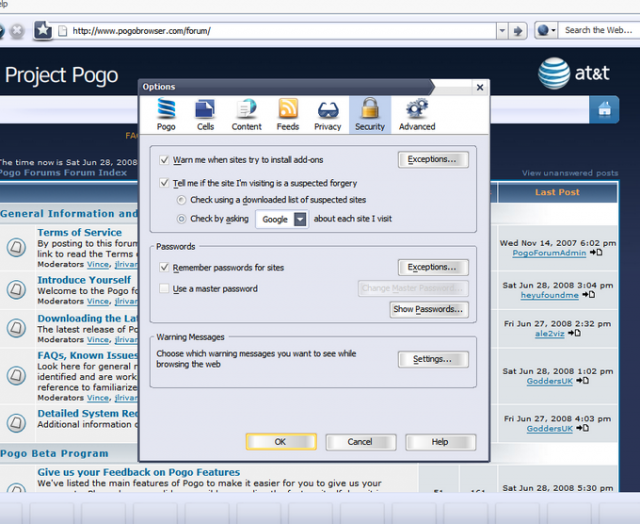The width and height of the screenshot is (640, 524).
Task: Open Give us your Feedback forum link
Action: pyautogui.click(x=139, y=472)
